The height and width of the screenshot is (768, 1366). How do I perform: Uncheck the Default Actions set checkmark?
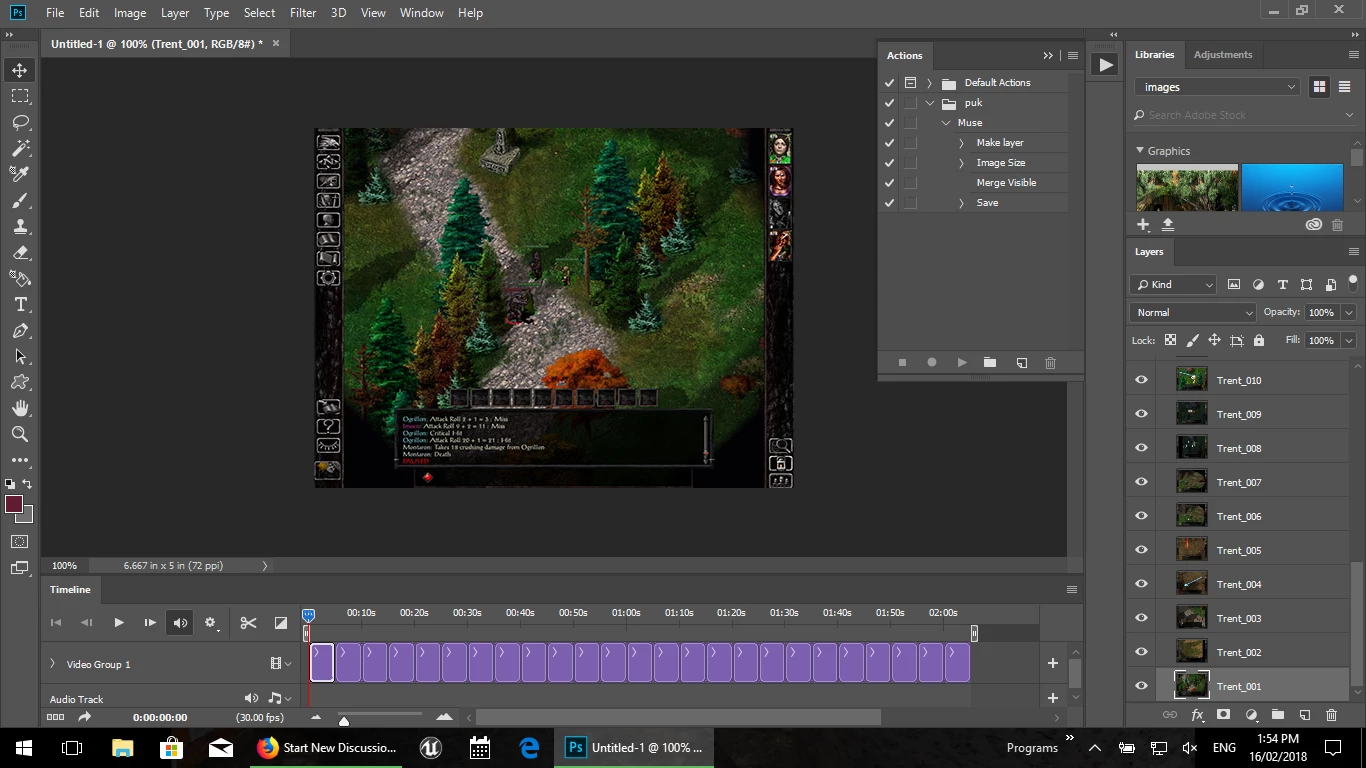[x=889, y=83]
